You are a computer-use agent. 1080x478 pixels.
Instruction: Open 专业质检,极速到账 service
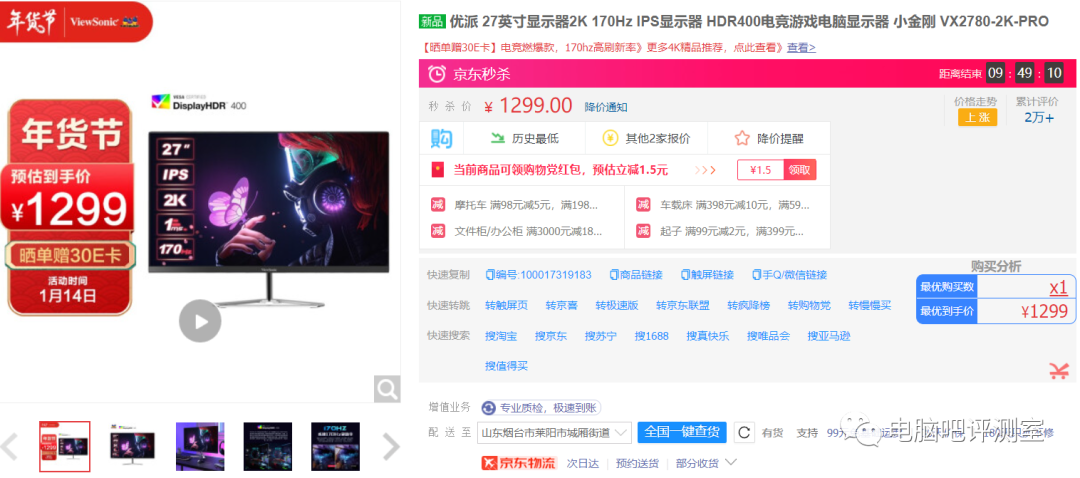[x=541, y=408]
